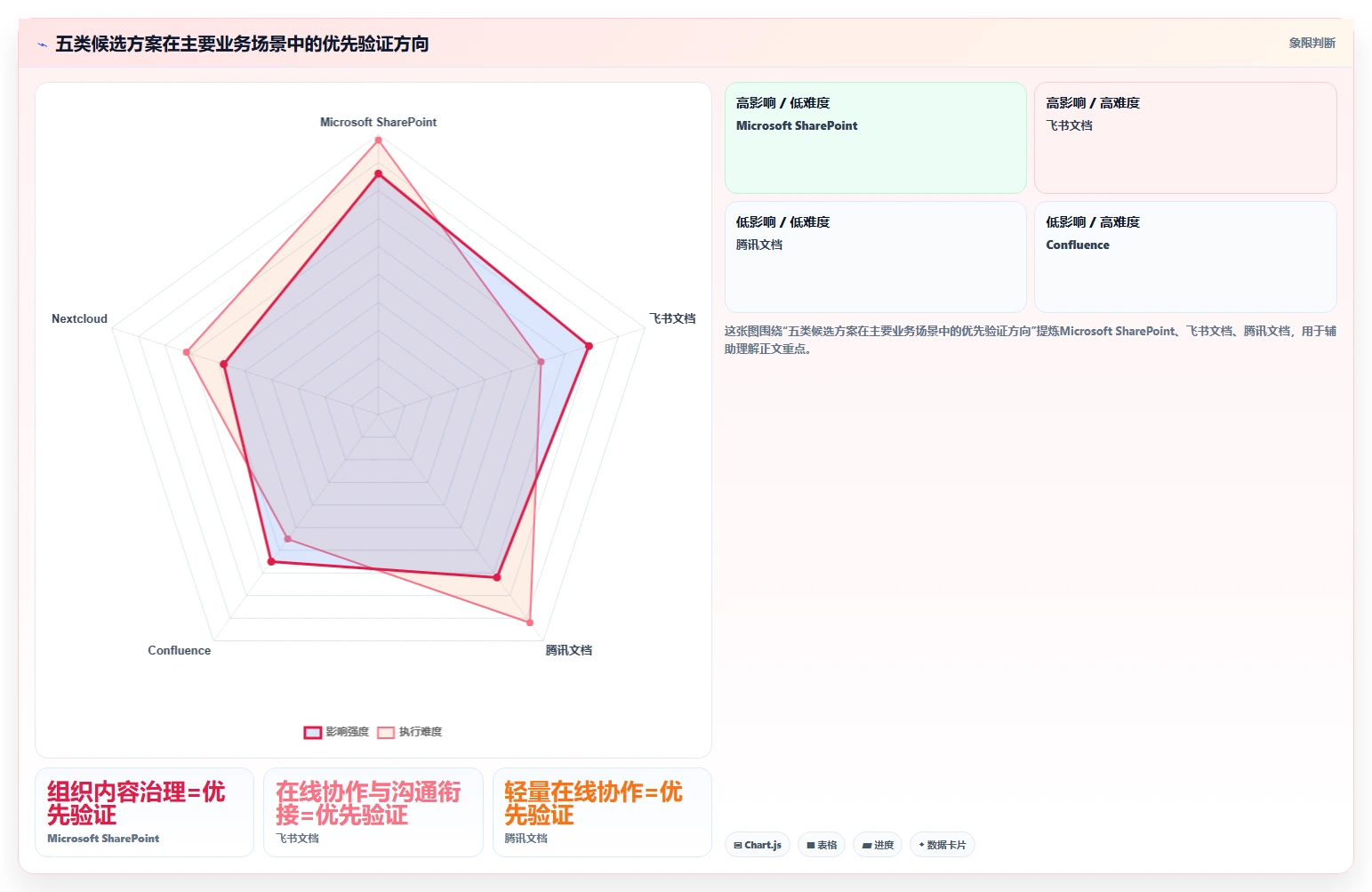Screen dimensions: 1372x892
Task: Open the 高影响 / 高难度 quadrant card
Action: click(x=1185, y=138)
